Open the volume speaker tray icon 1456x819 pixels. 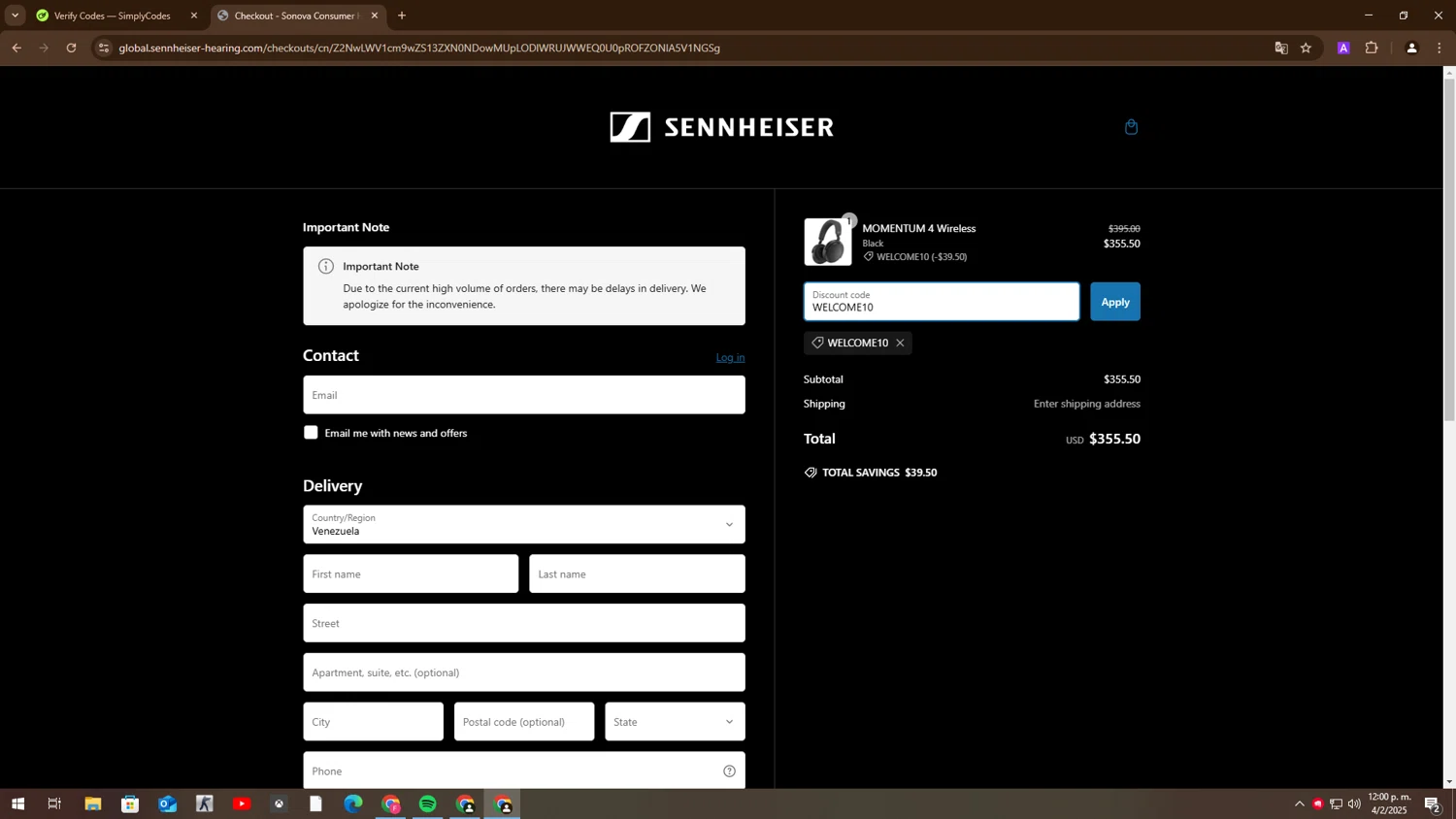click(x=1354, y=803)
